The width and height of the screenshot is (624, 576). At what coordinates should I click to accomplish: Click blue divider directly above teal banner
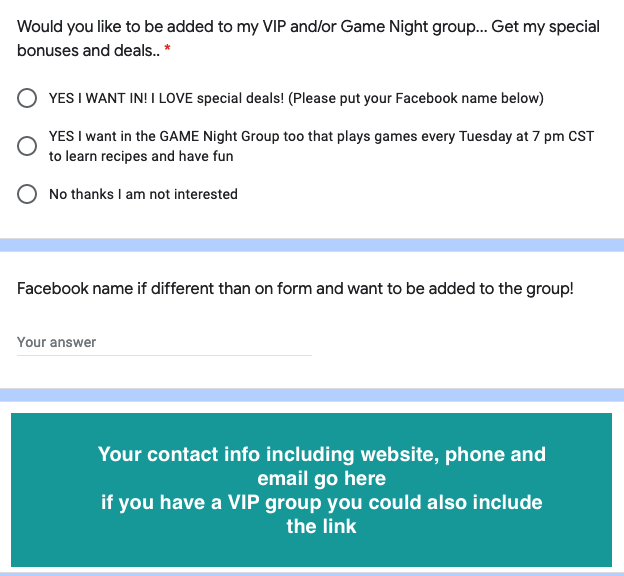312,395
